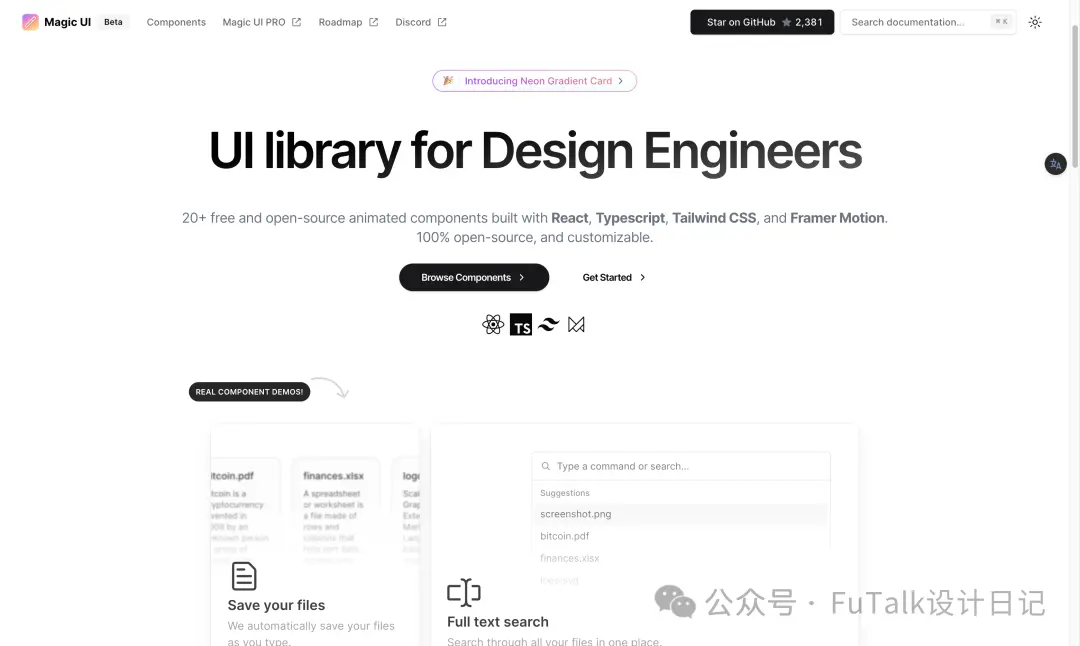Click the TypeScript TS logo icon
The image size is (1080, 646).
pos(521,324)
